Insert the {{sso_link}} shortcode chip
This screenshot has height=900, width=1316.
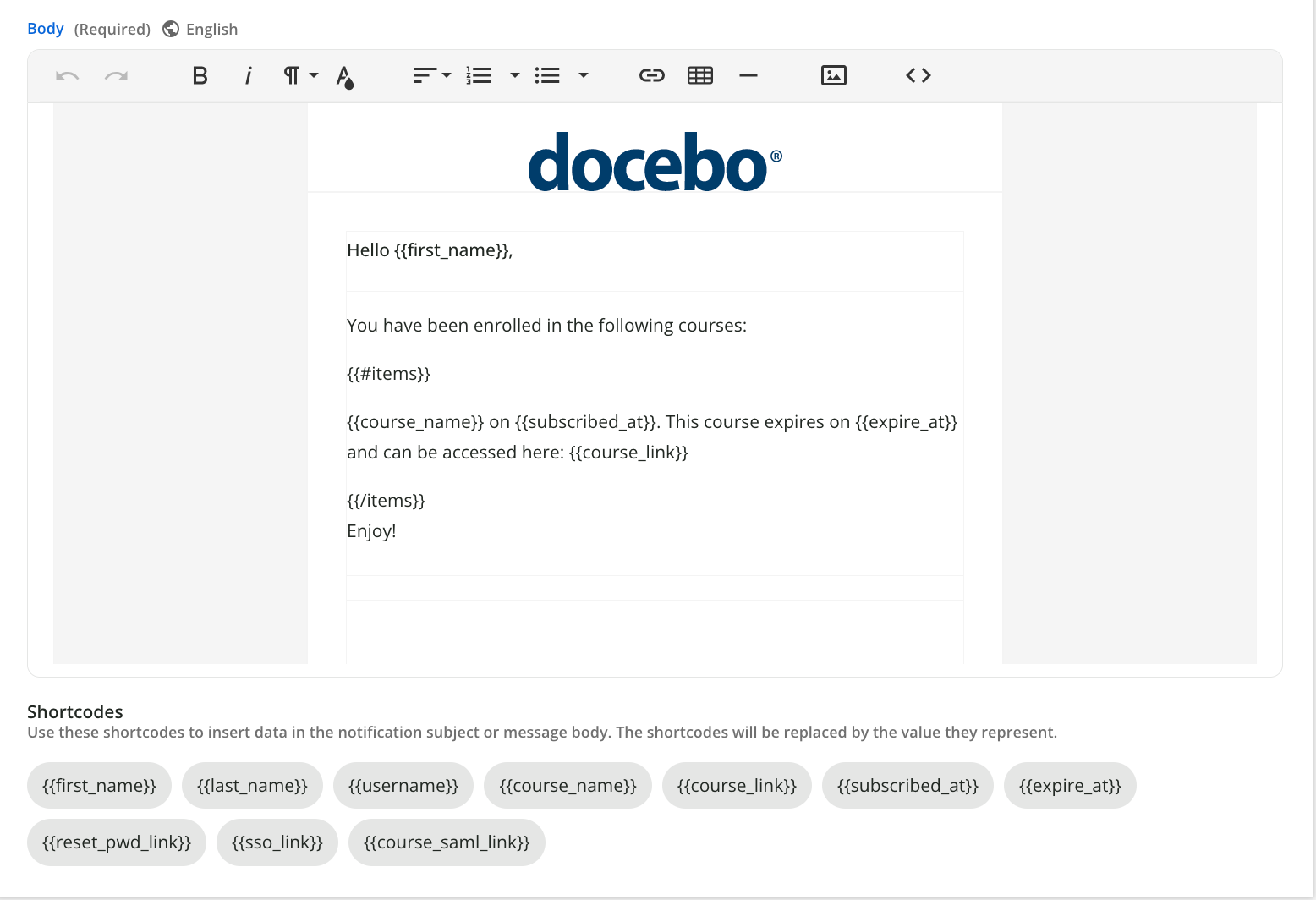click(x=277, y=842)
